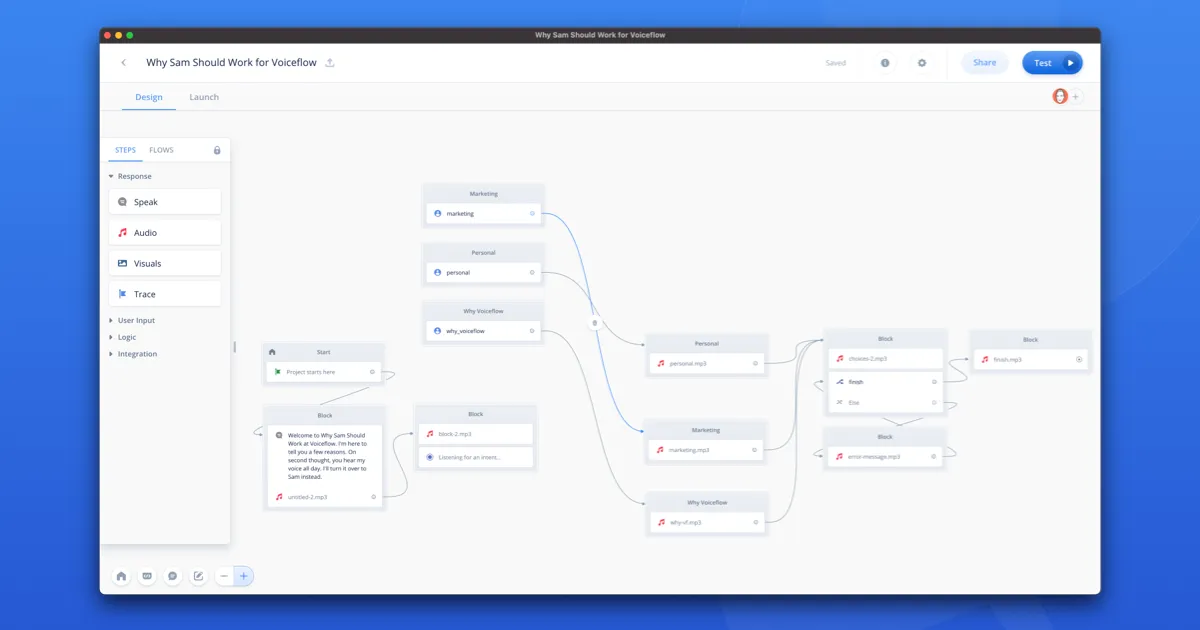Viewport: 1200px width, 630px height.
Task: Select the finish condition step
Action: [886, 382]
